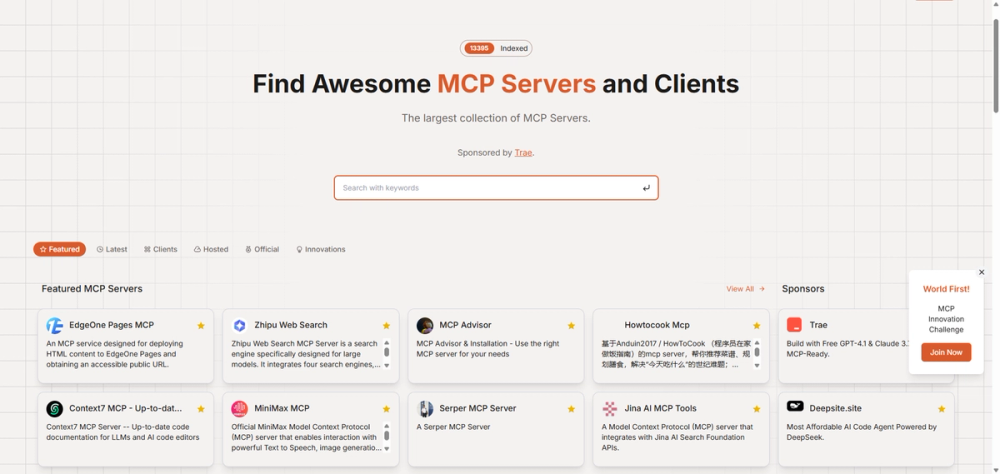The width and height of the screenshot is (1000, 474).
Task: Click 'The largest collection of MCP Servers.' text
Action: point(496,118)
